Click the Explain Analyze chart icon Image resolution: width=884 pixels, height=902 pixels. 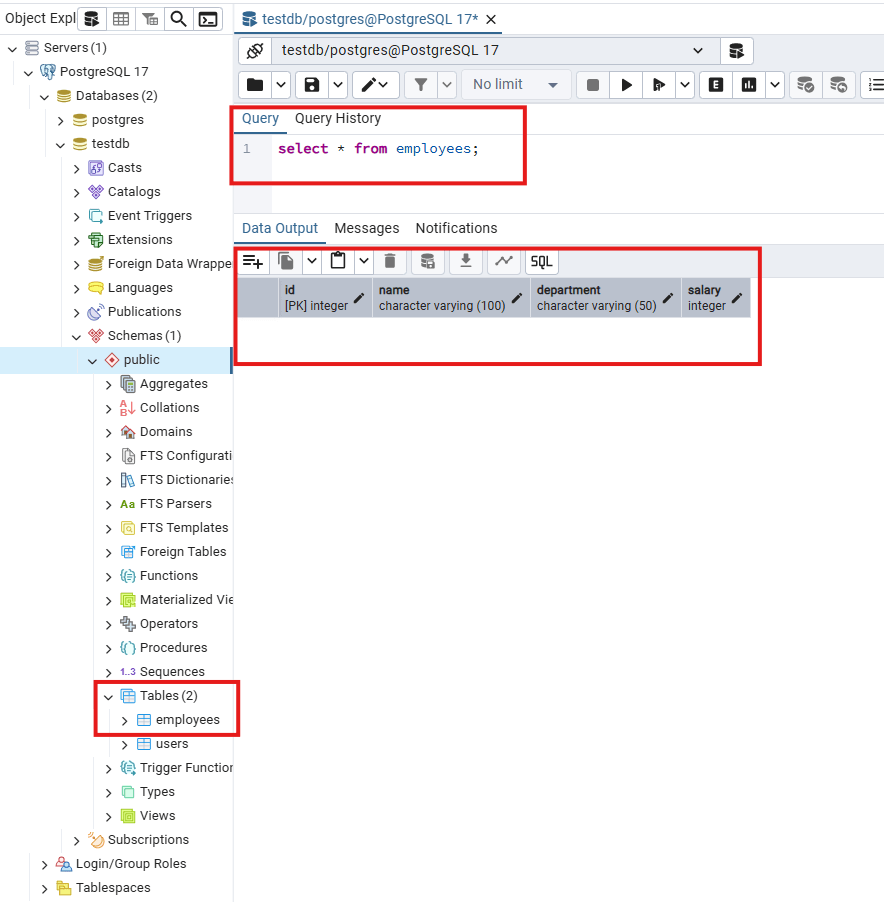(x=749, y=85)
